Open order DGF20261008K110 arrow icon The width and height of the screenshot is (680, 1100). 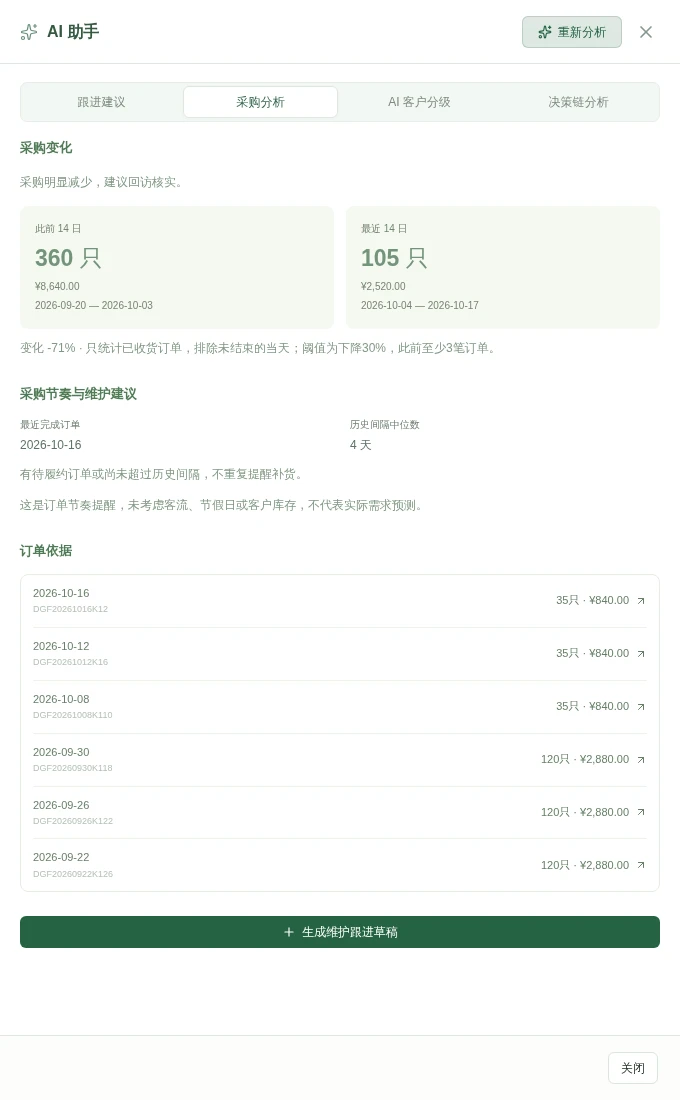pos(641,707)
